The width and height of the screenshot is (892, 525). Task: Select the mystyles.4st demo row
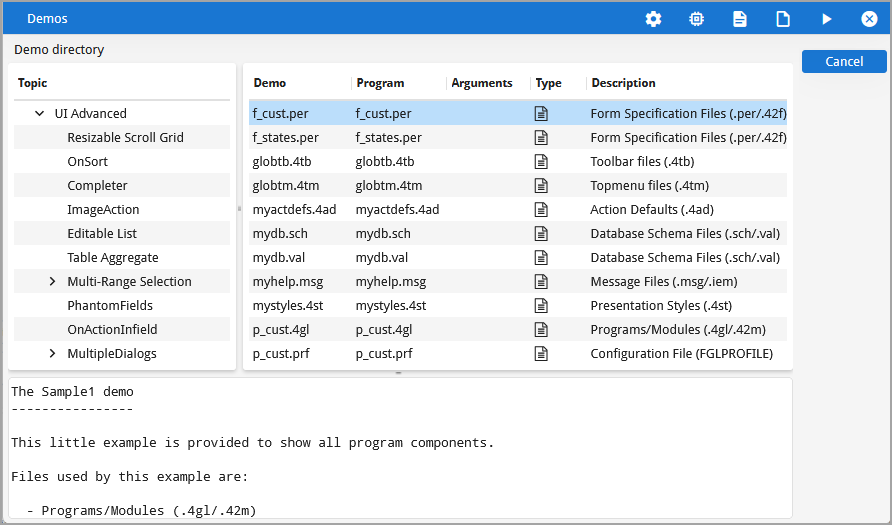pos(286,305)
